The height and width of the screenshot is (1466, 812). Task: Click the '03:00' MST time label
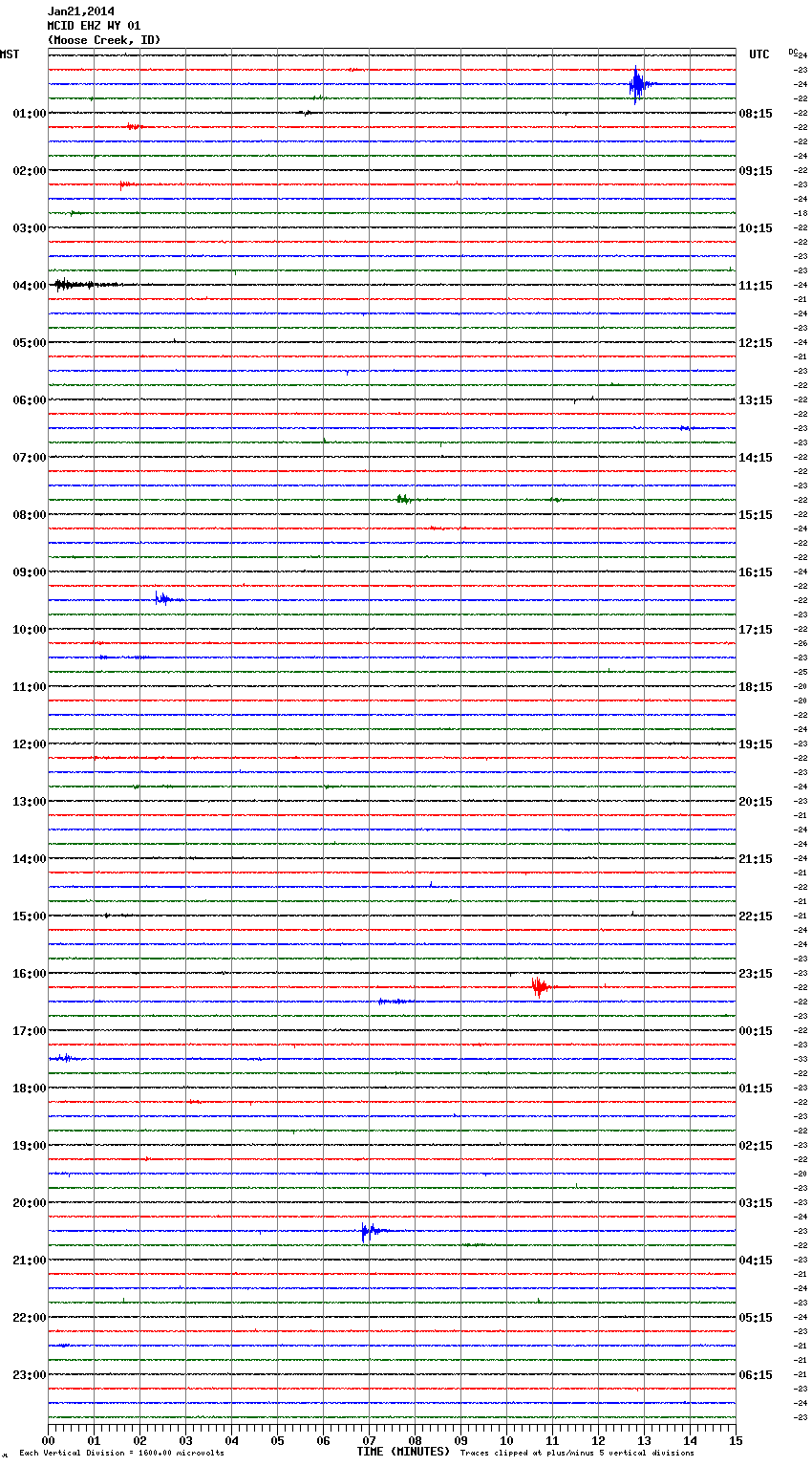pos(30,227)
